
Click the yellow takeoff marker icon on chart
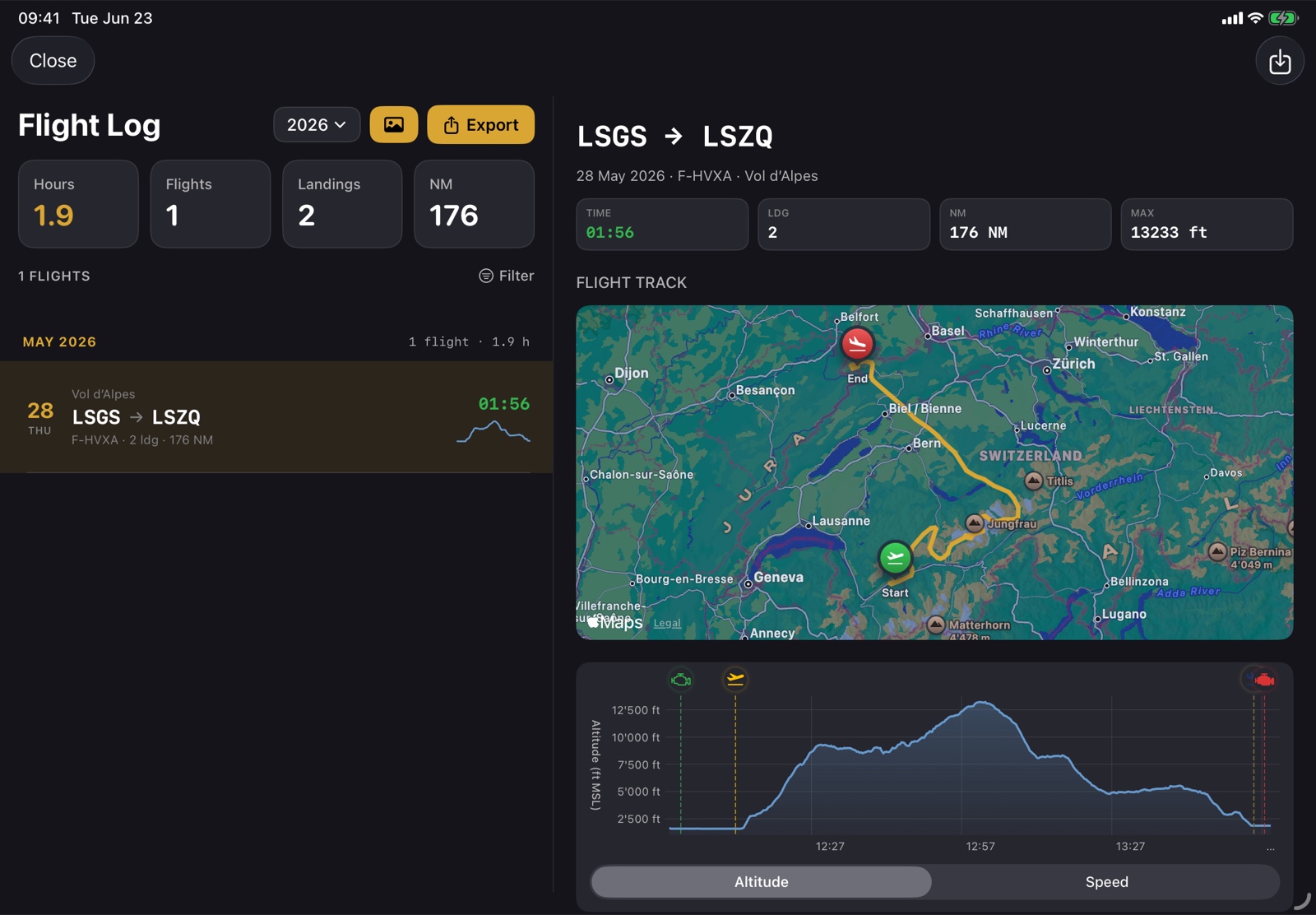click(x=735, y=680)
